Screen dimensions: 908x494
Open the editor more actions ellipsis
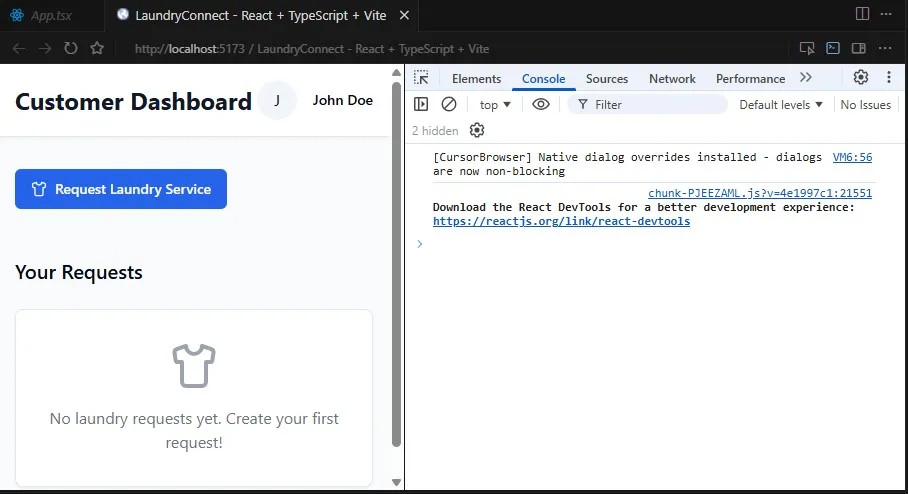[886, 14]
